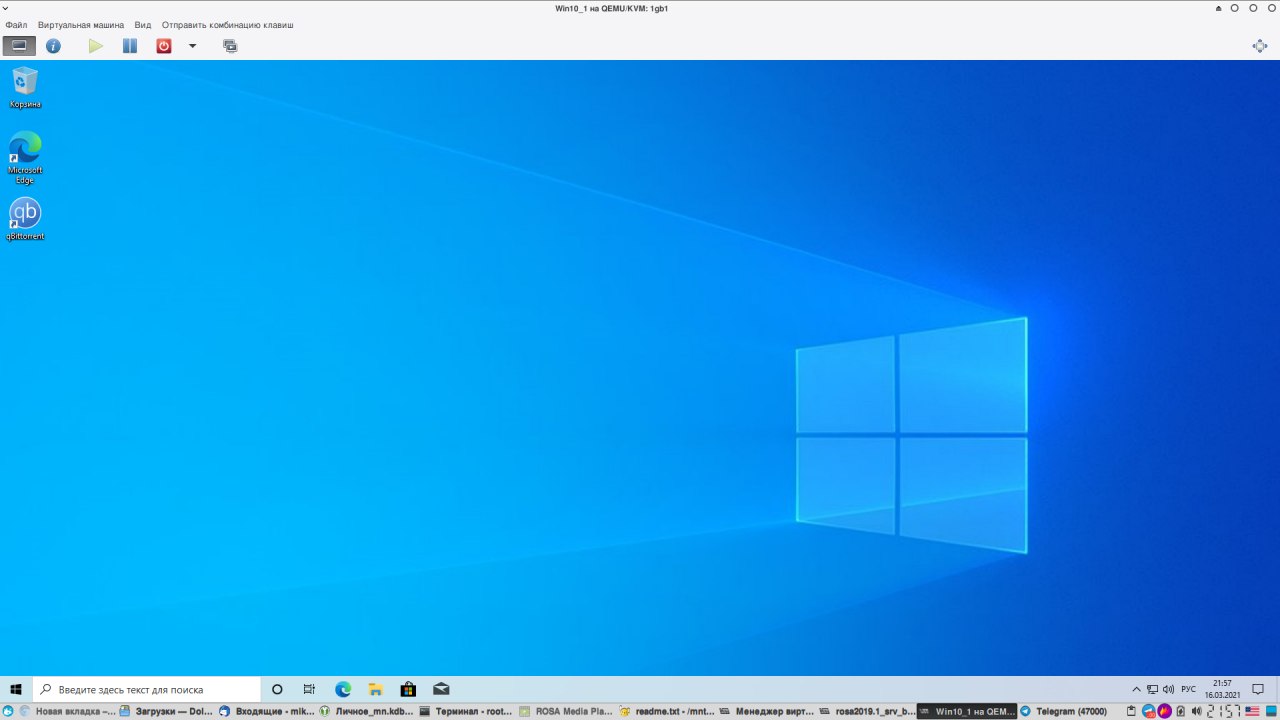Open host application launcher icon

point(8,712)
